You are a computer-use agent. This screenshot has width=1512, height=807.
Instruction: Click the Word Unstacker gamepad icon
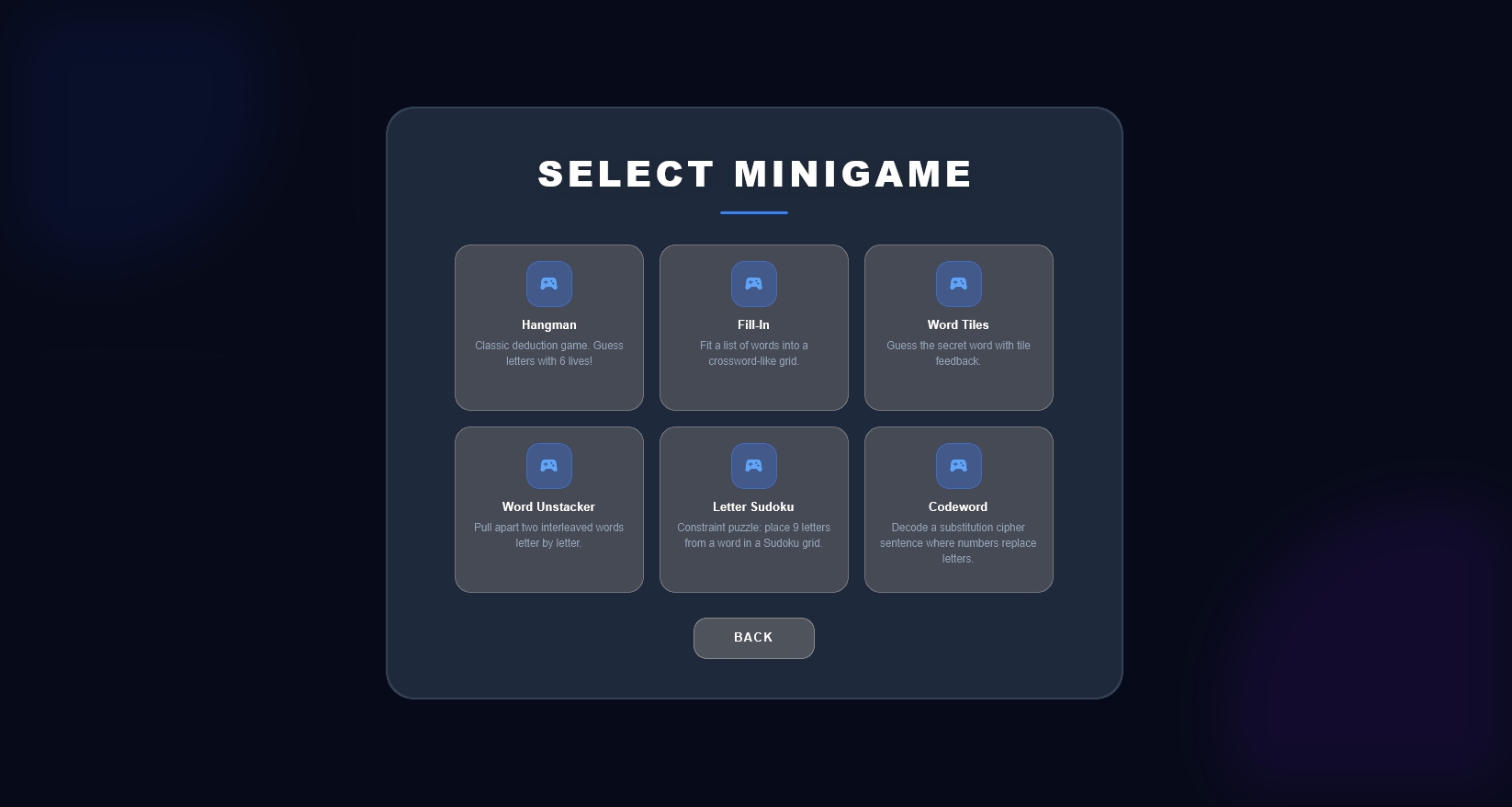[x=549, y=466]
